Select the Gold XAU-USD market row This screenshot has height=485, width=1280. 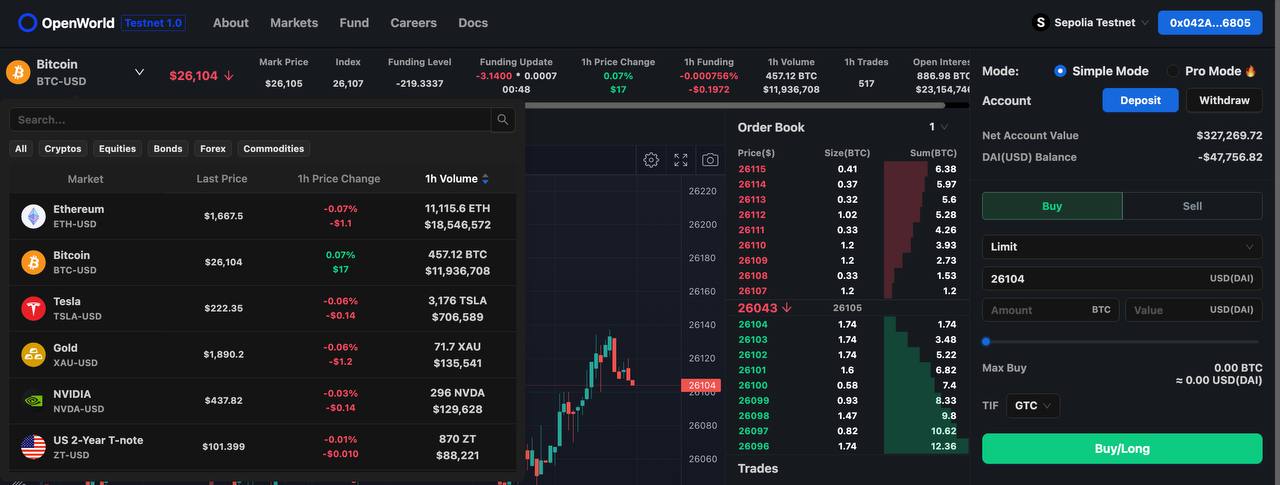tap(263, 354)
